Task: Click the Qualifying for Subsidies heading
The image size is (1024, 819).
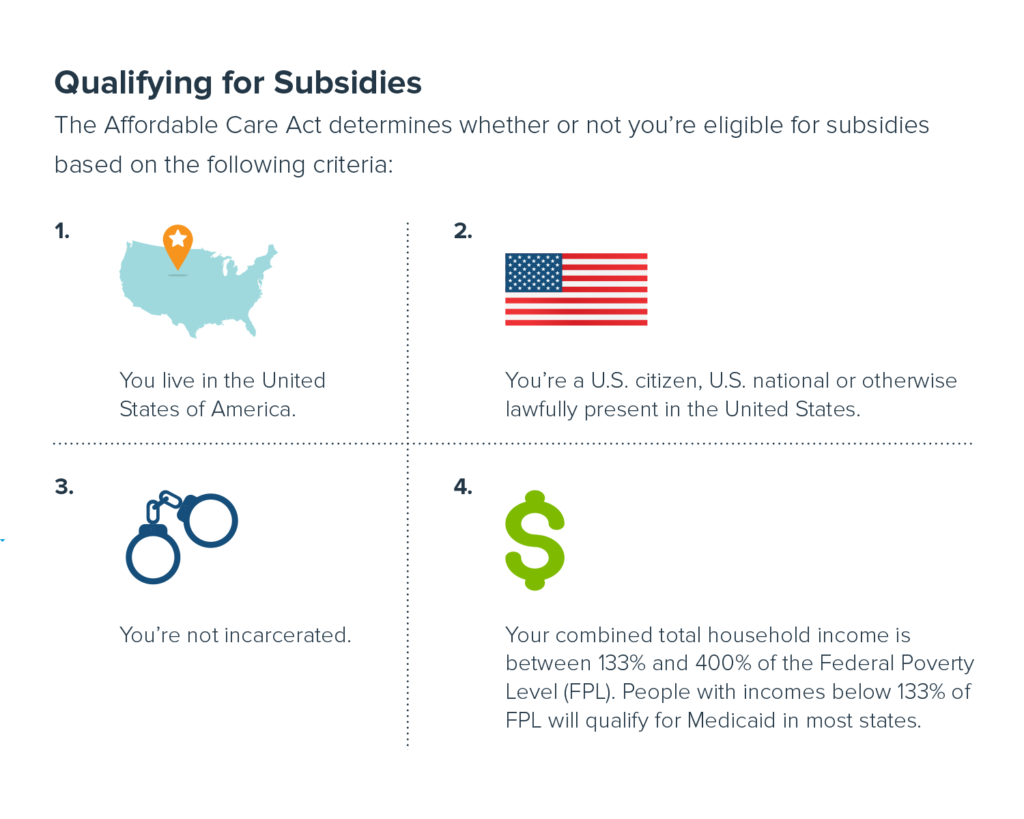Action: pyautogui.click(x=238, y=83)
